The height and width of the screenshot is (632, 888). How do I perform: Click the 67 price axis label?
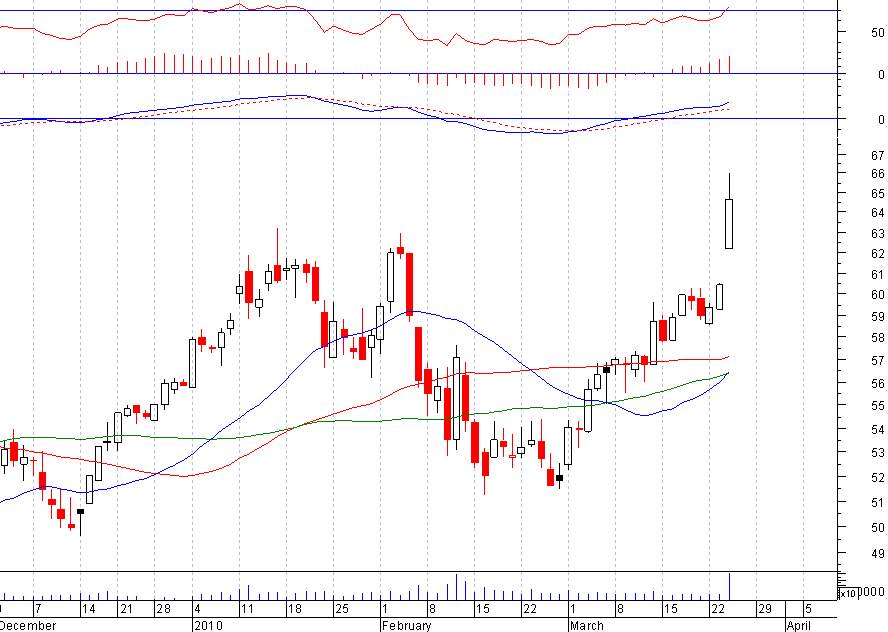877,155
